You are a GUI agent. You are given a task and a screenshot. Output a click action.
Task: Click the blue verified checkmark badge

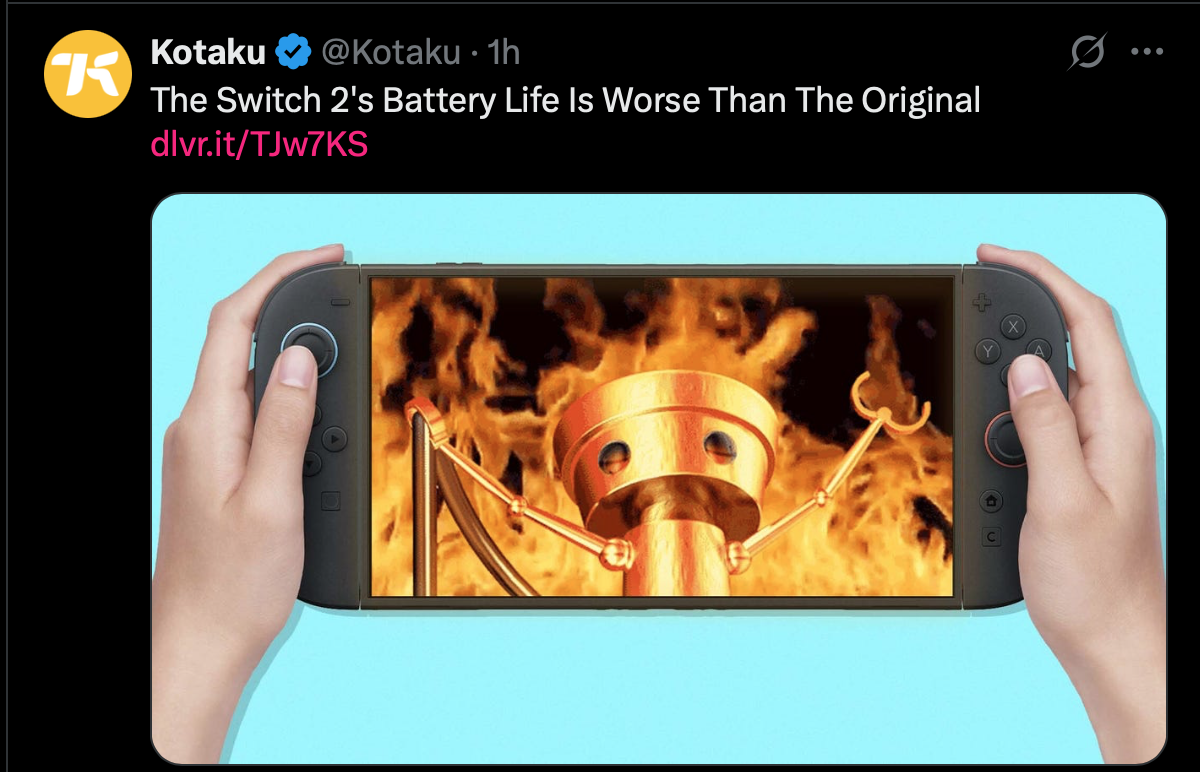point(292,52)
